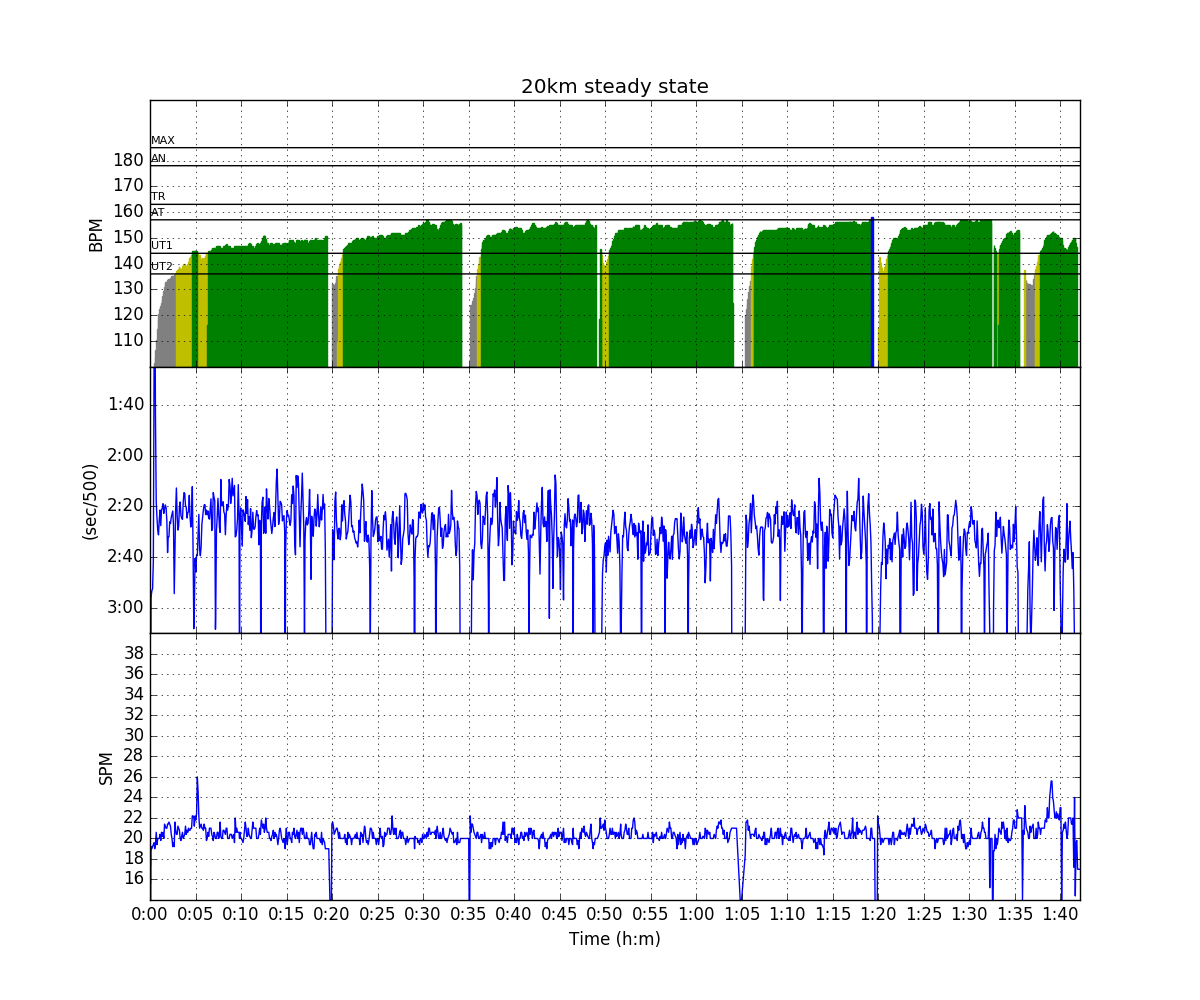This screenshot has height=1000, width=1200.
Task: Click the blue heart rate spike near 1:20
Action: coord(872,290)
